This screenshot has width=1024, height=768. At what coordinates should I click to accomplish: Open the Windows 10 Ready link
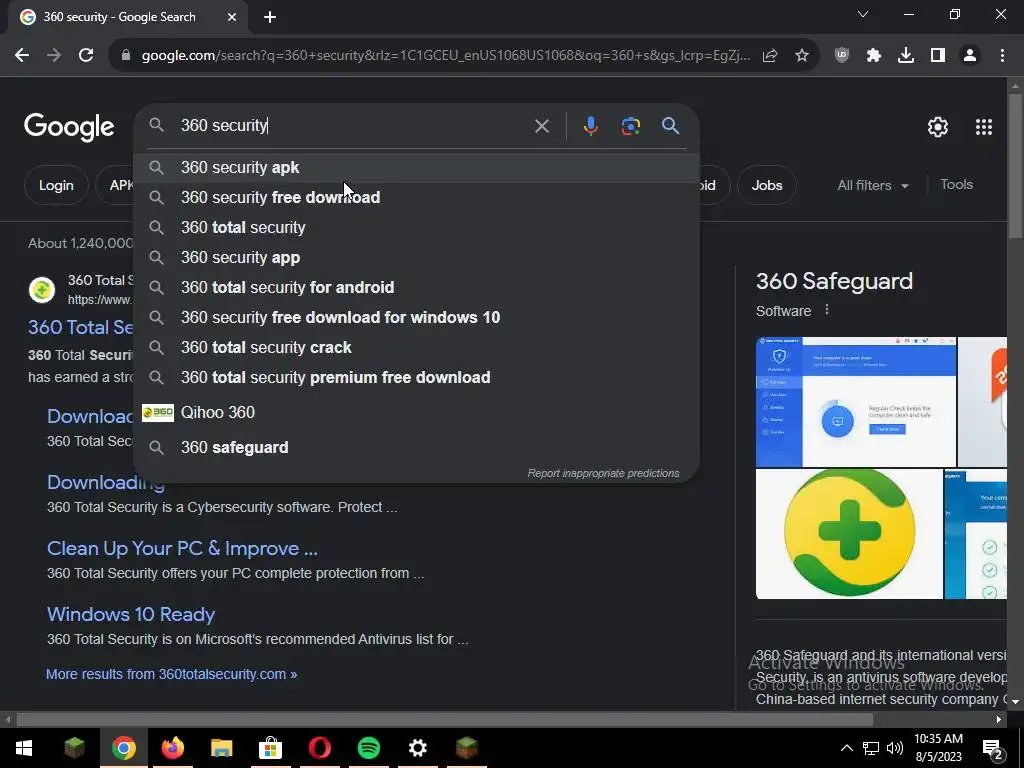(x=131, y=615)
